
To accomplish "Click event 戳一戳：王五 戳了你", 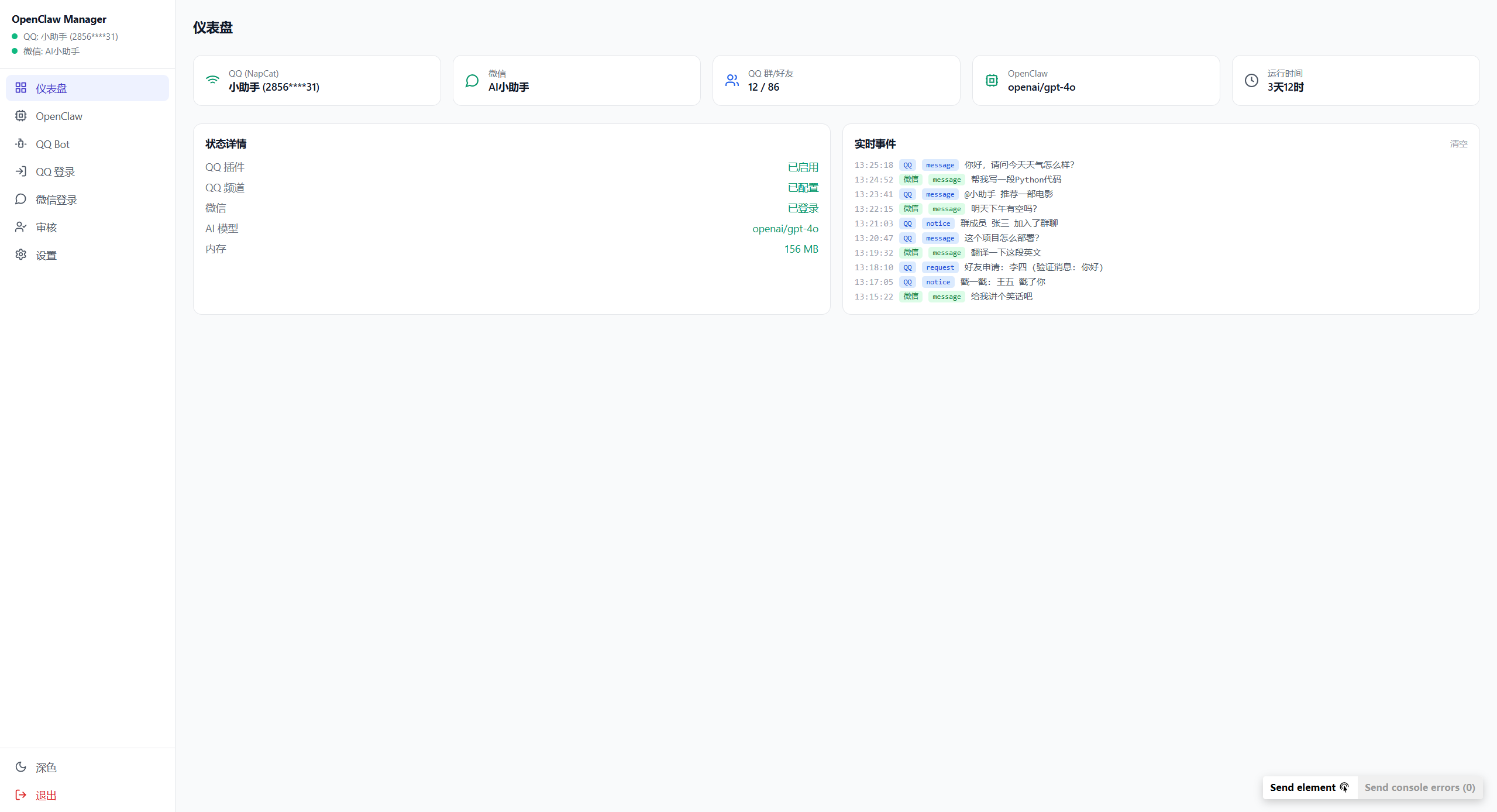I will click(x=1003, y=282).
